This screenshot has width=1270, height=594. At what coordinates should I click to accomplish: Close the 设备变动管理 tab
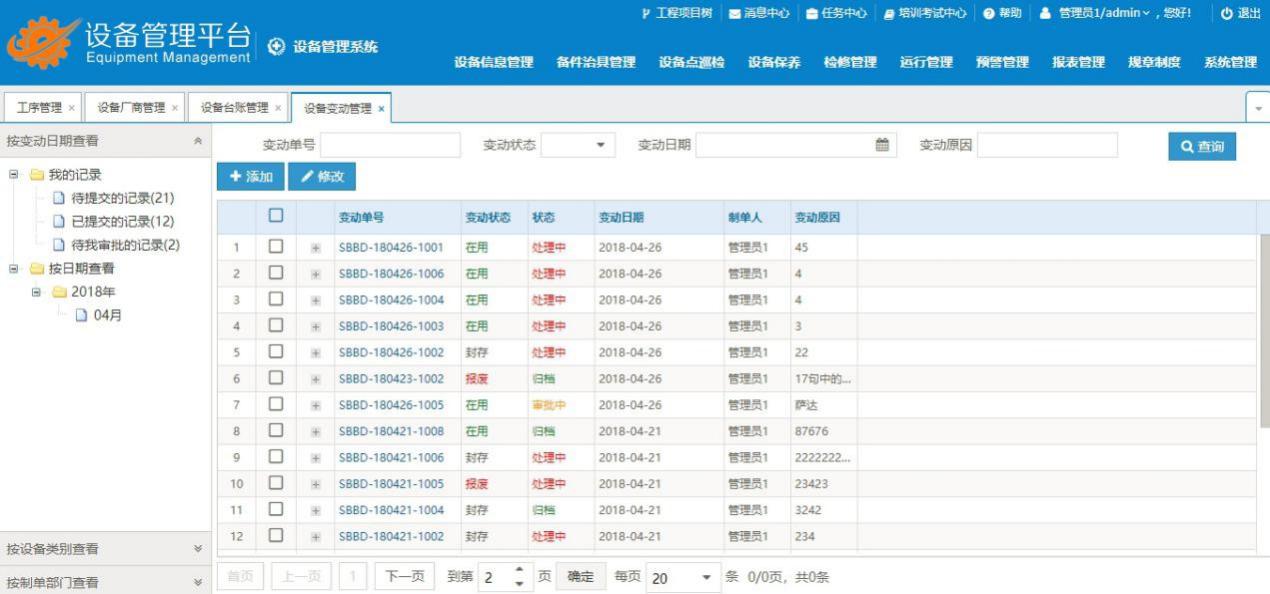[x=381, y=109]
